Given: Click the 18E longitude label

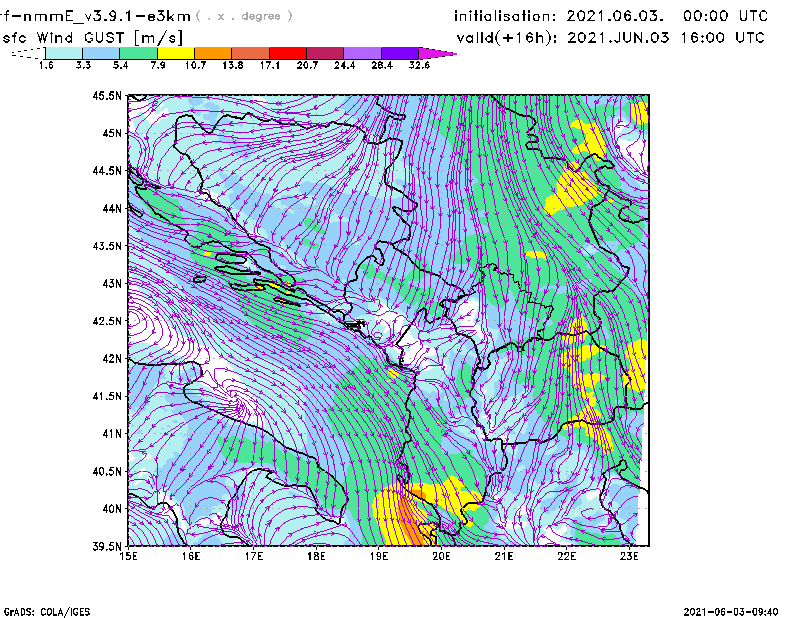Looking at the screenshot, I should pyautogui.click(x=316, y=556).
